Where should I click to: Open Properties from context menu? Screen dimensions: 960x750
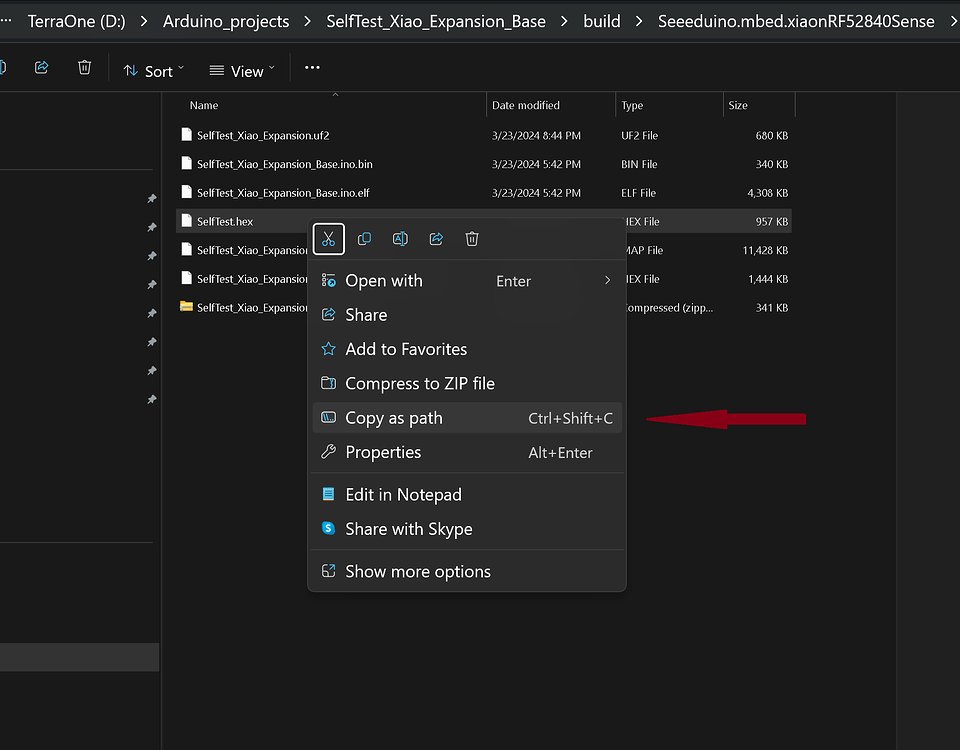(x=467, y=452)
